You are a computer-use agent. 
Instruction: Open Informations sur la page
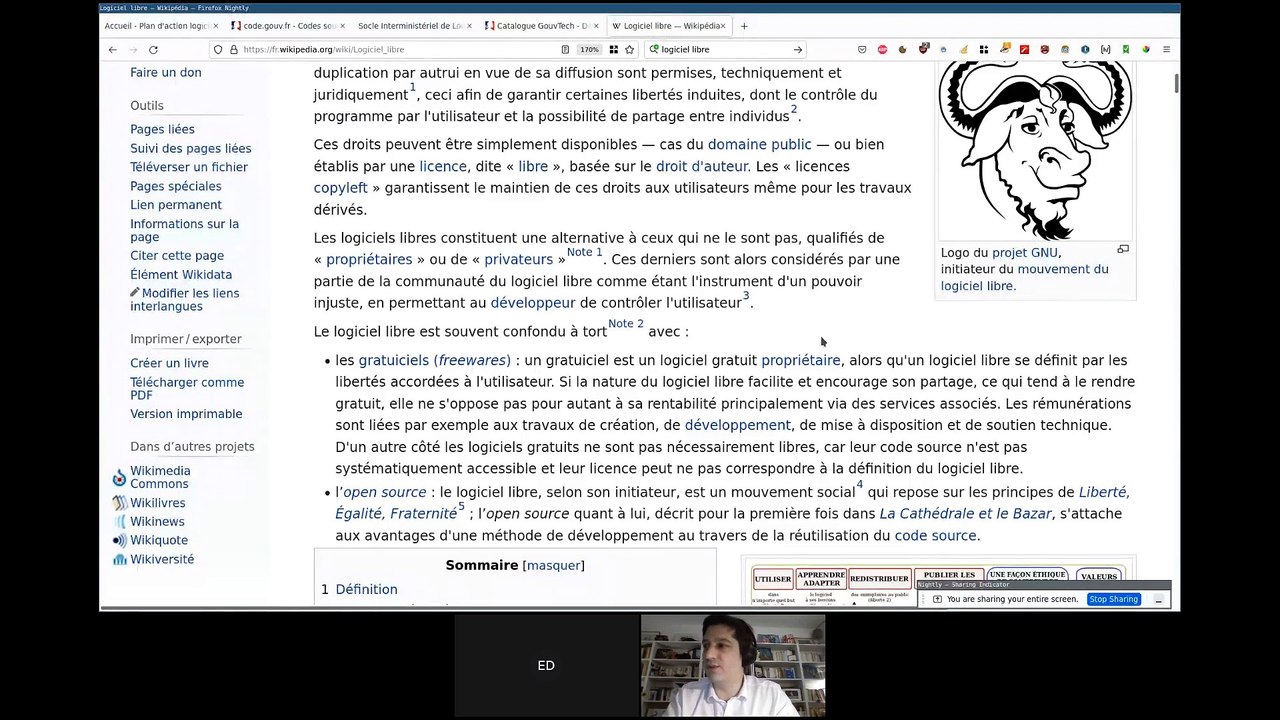(184, 230)
